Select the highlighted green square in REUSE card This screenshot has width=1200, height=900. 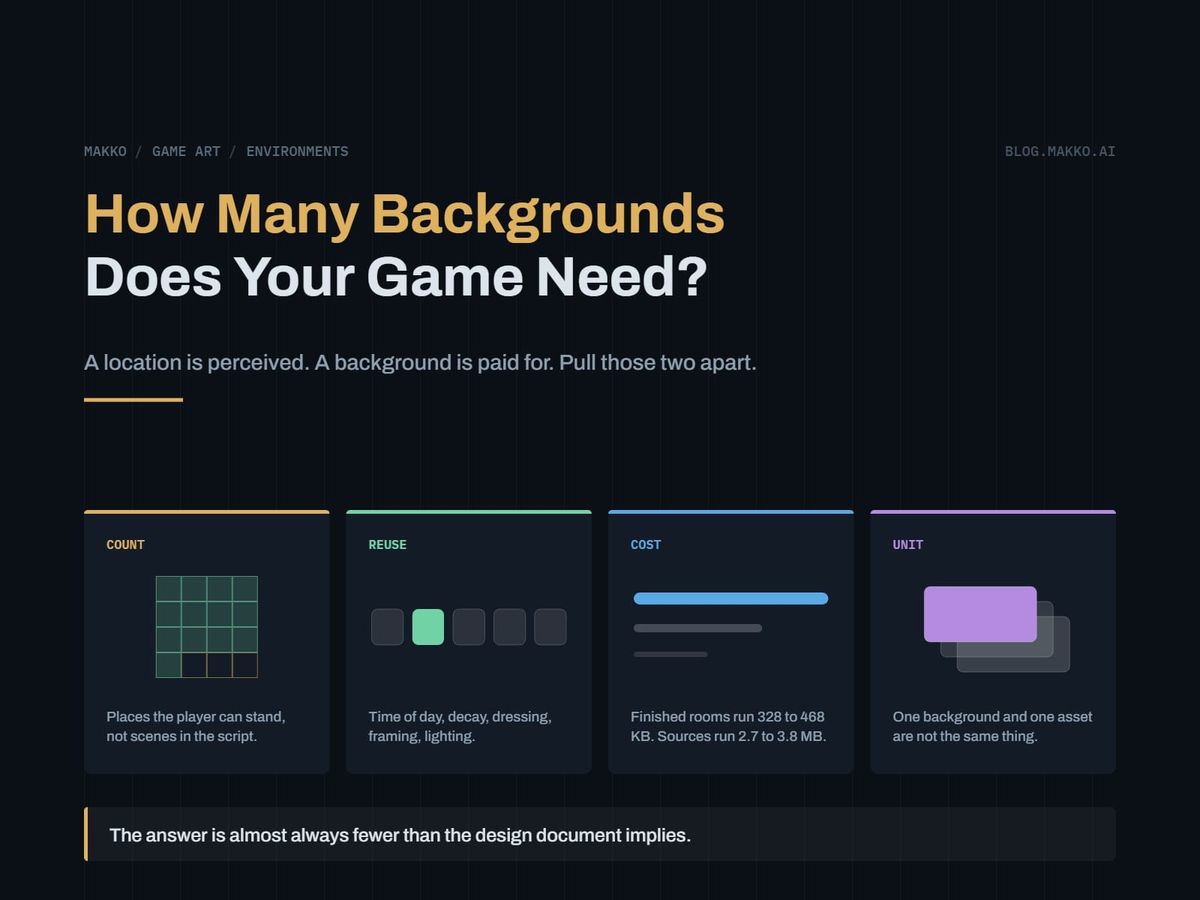[x=428, y=627]
